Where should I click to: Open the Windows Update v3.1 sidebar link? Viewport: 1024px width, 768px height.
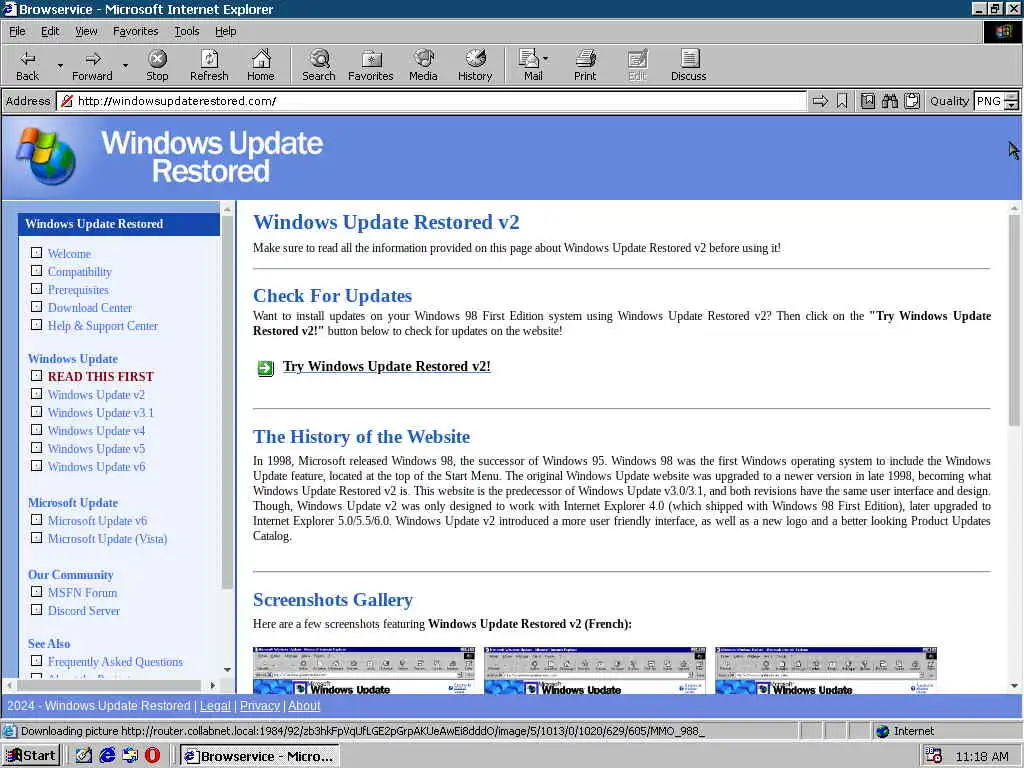click(x=101, y=413)
